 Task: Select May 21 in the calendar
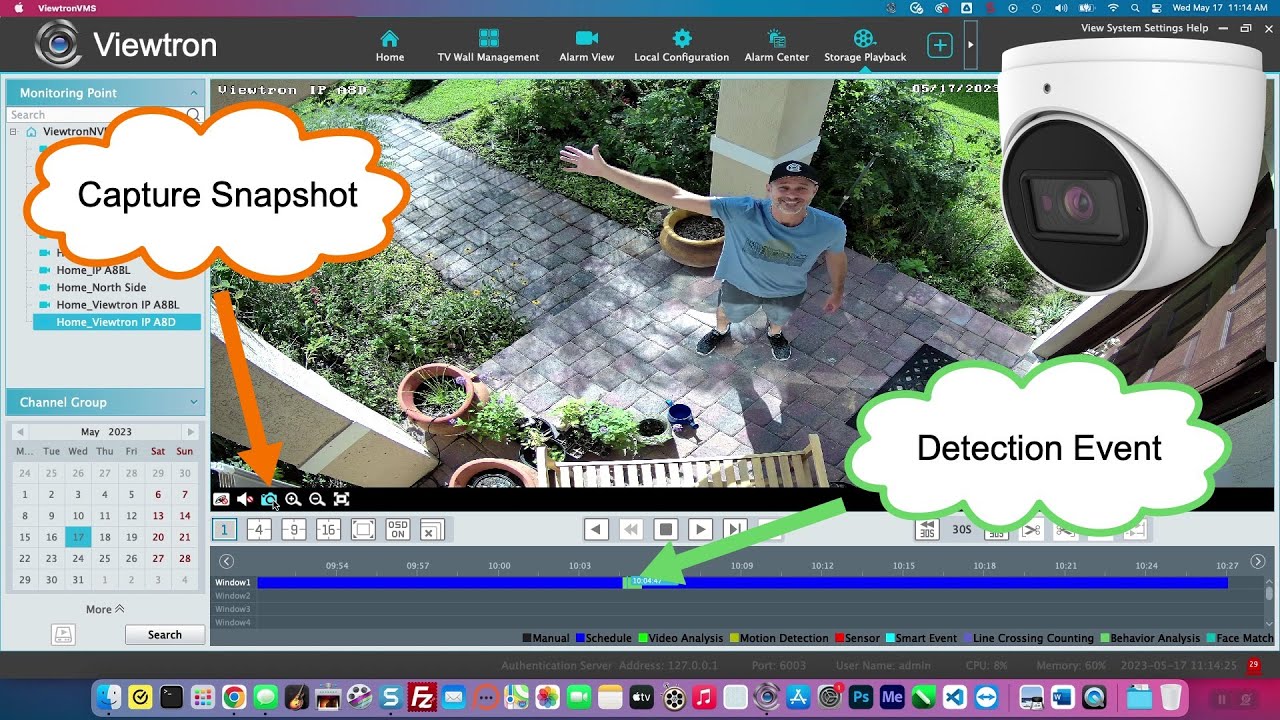(x=184, y=537)
